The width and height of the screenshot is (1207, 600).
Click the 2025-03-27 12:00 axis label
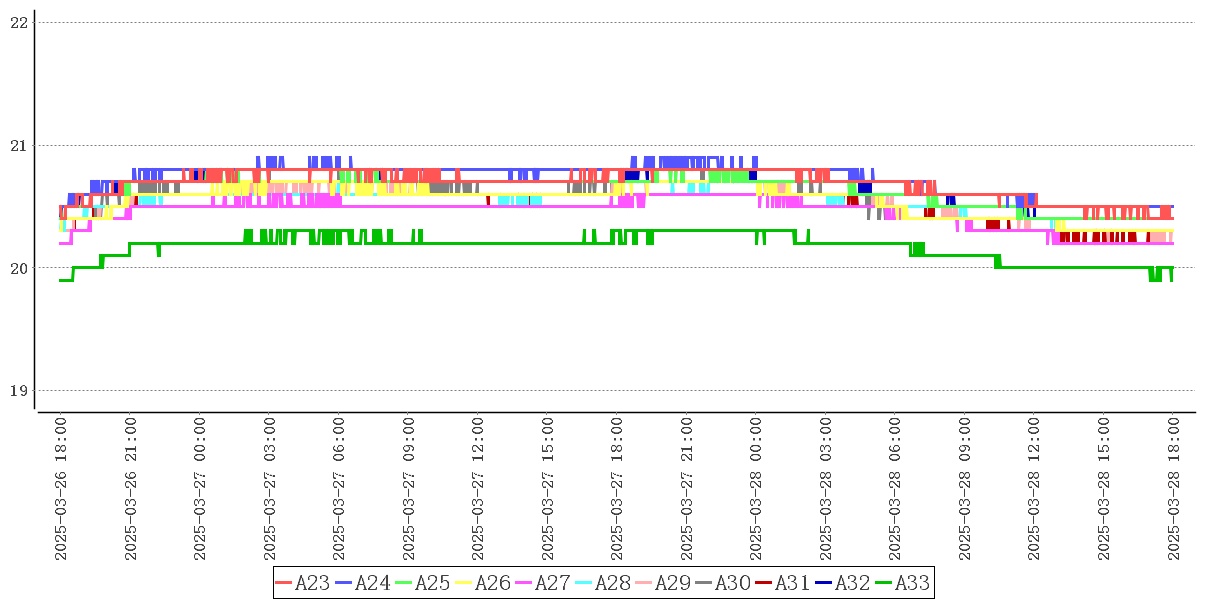pyautogui.click(x=478, y=489)
